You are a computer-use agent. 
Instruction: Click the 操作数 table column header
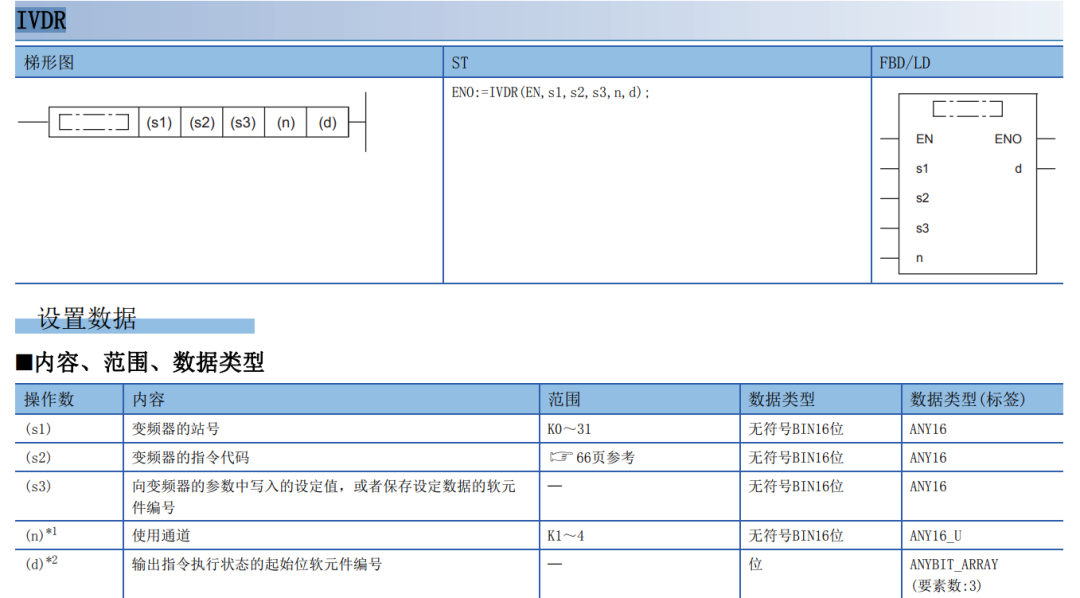(x=50, y=399)
